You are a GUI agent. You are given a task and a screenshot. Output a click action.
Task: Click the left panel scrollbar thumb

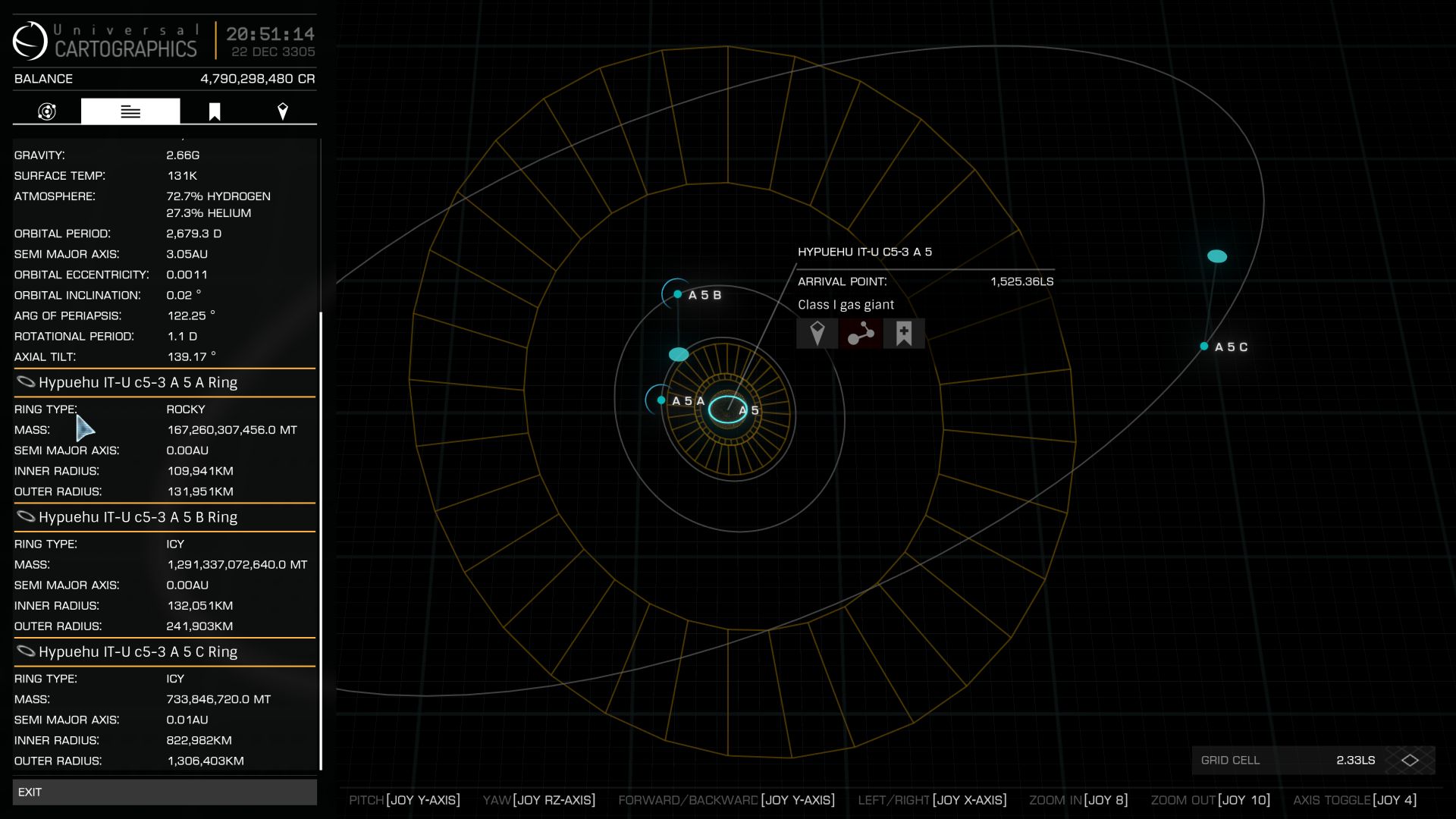point(321,541)
